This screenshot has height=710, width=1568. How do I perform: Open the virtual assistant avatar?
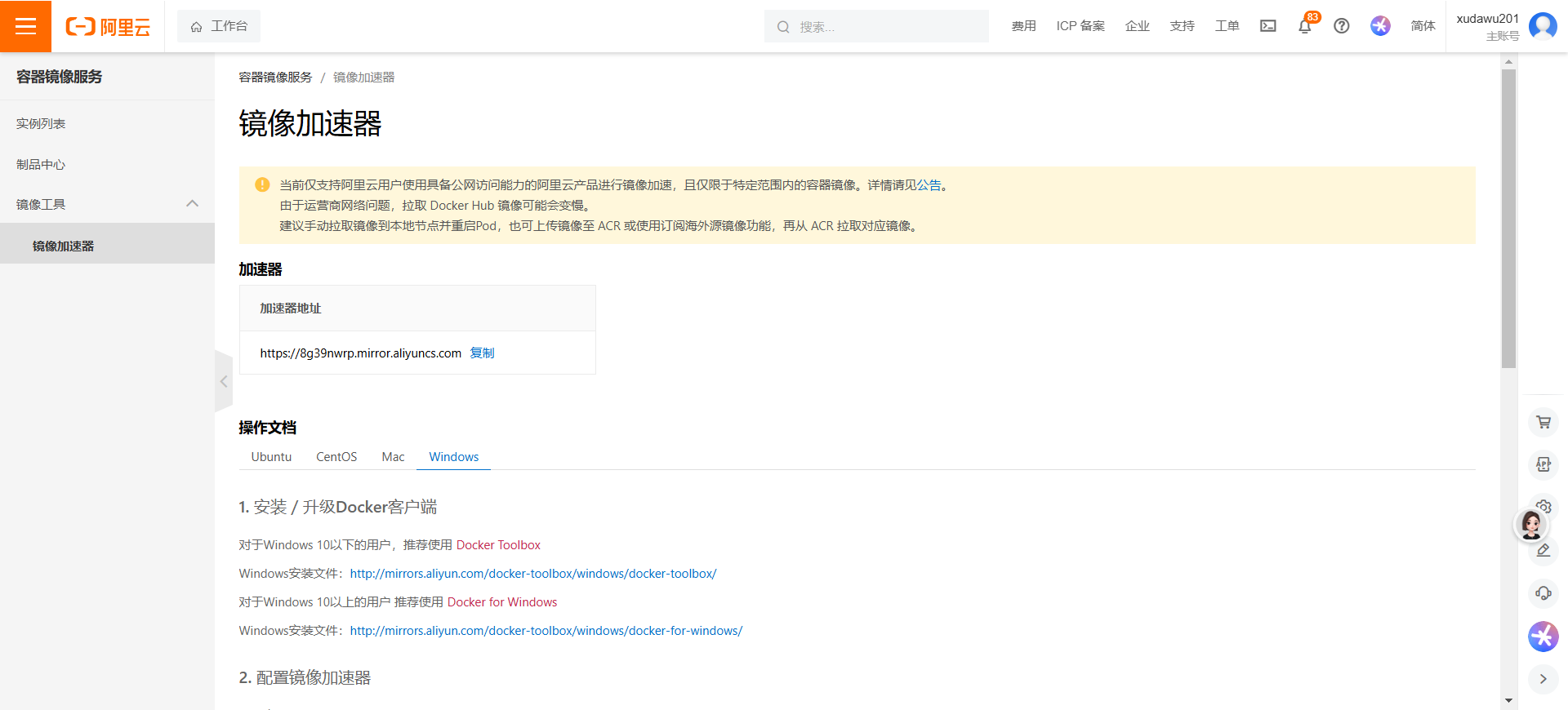[x=1531, y=524]
